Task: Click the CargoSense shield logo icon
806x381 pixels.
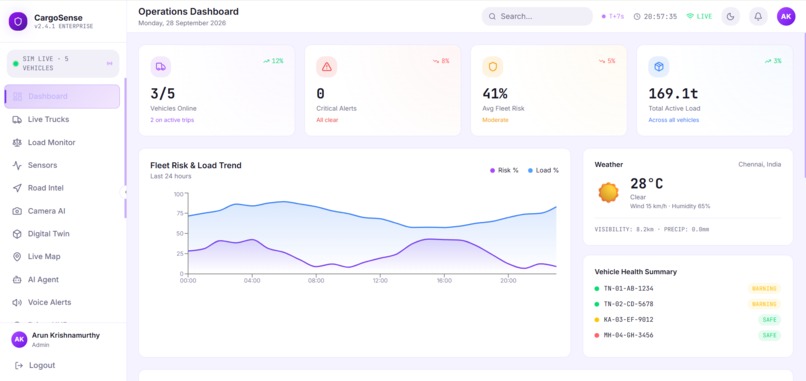Action: [x=18, y=21]
